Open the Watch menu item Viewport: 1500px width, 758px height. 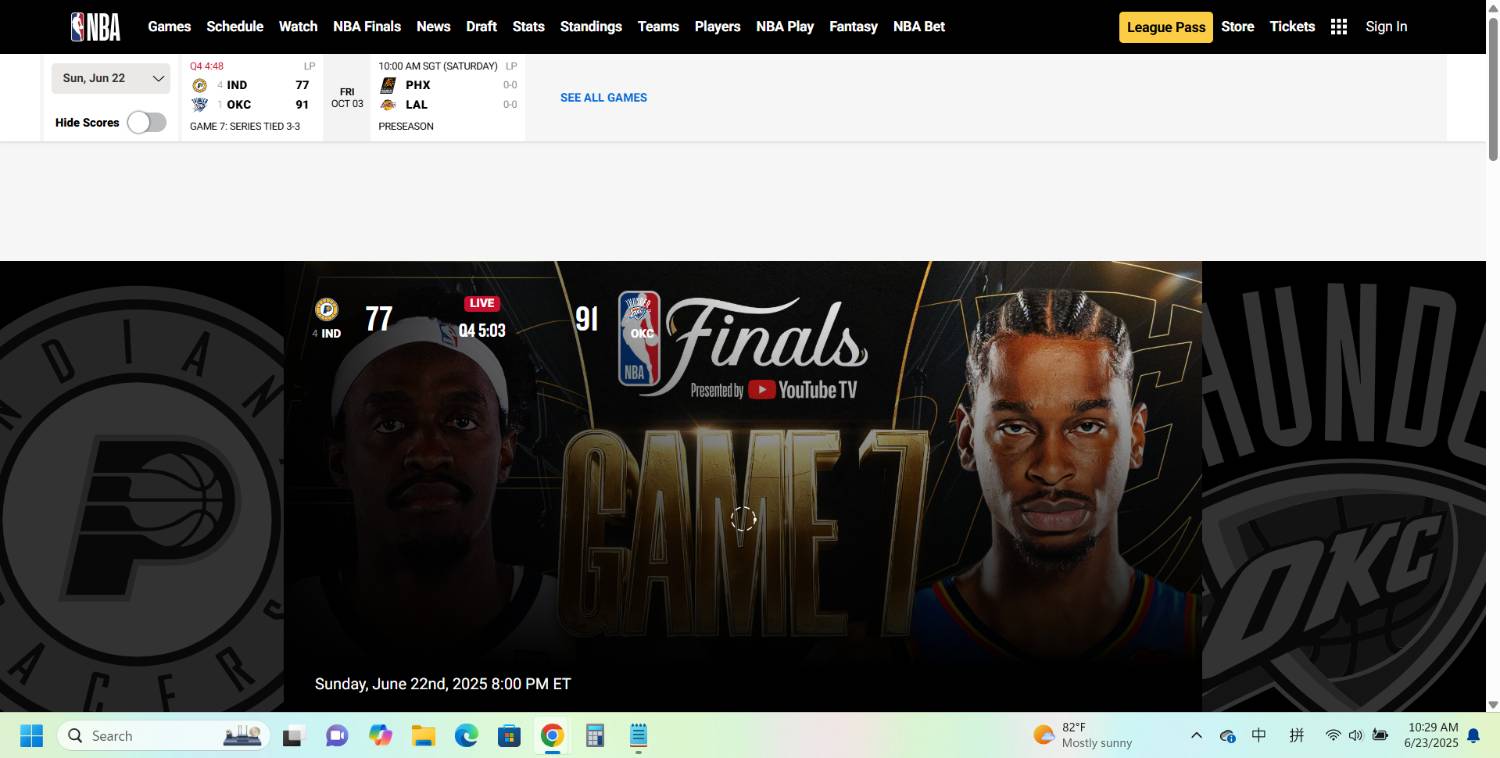tap(298, 27)
